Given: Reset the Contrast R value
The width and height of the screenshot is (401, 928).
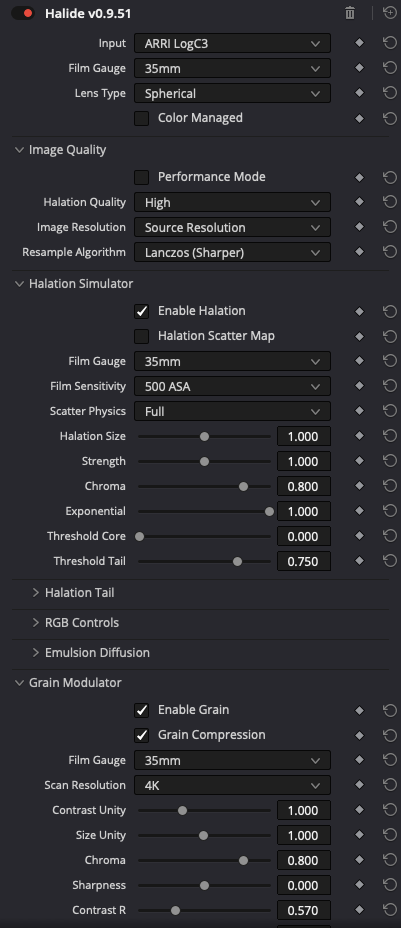Looking at the screenshot, I should pos(390,910).
